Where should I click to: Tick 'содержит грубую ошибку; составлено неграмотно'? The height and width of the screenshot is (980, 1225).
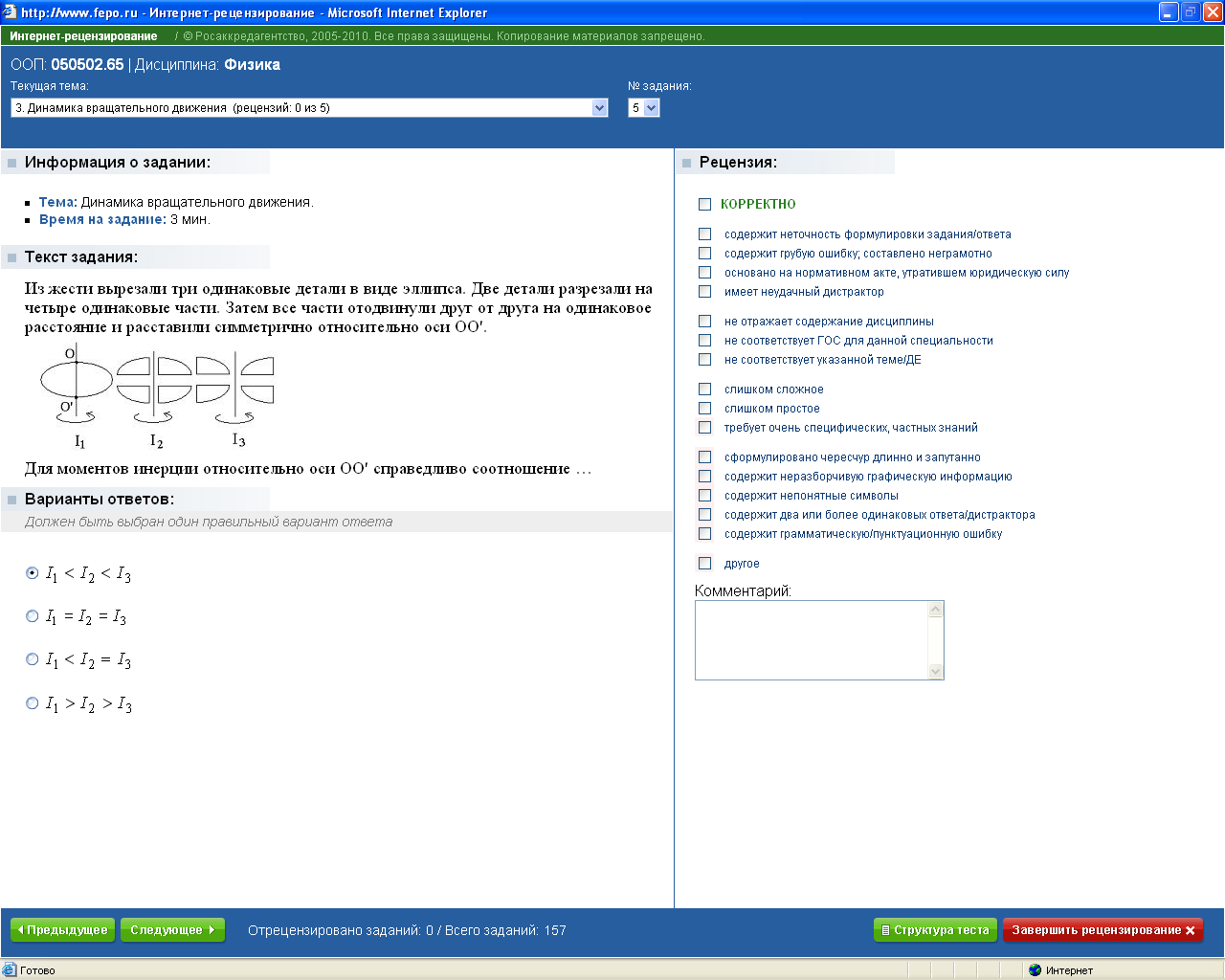(x=705, y=253)
